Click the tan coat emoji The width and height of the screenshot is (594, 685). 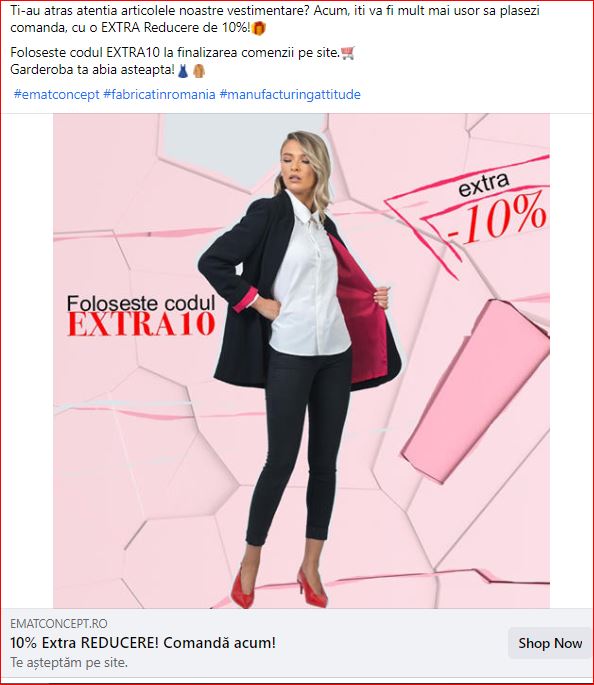(x=199, y=70)
